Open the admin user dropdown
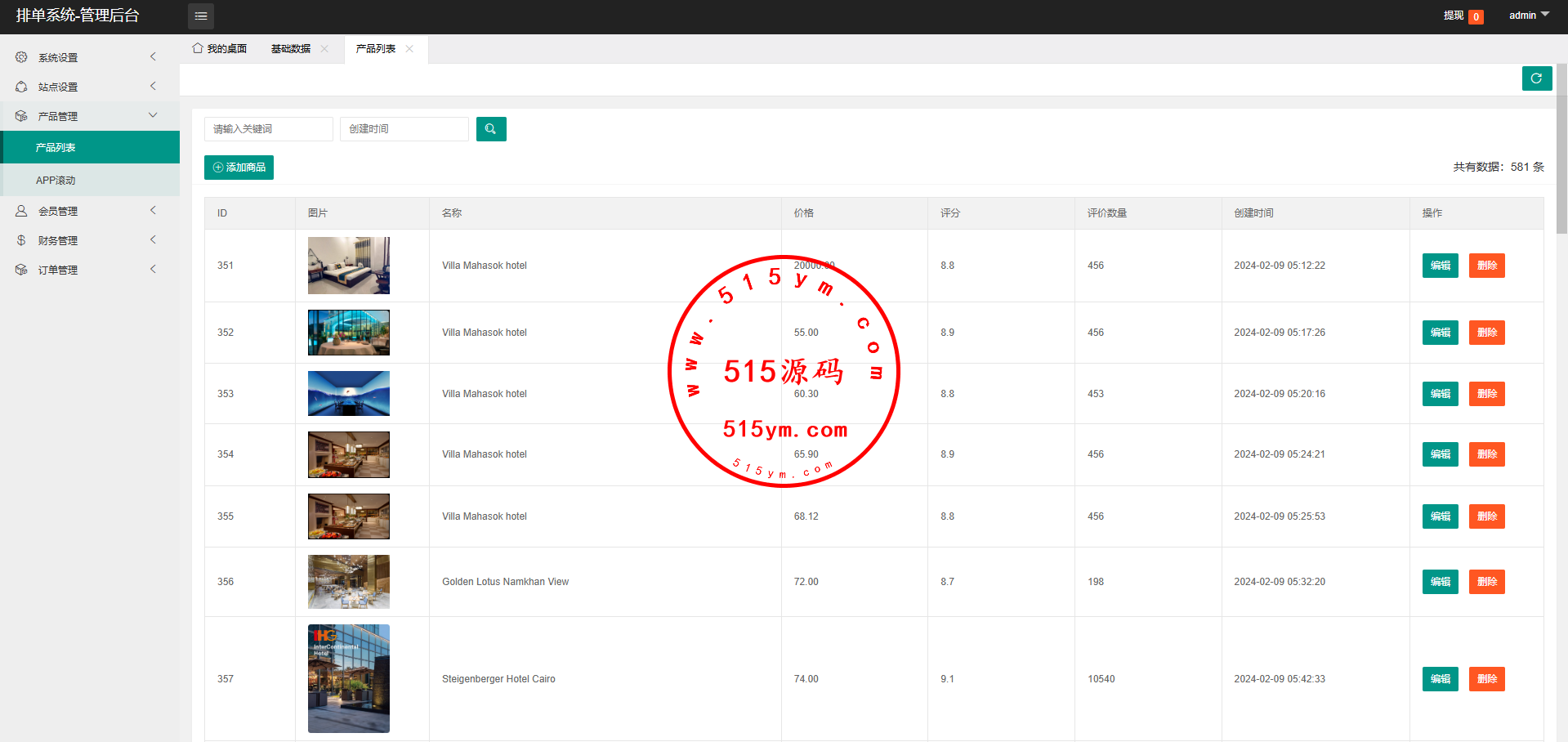 (x=1528, y=16)
